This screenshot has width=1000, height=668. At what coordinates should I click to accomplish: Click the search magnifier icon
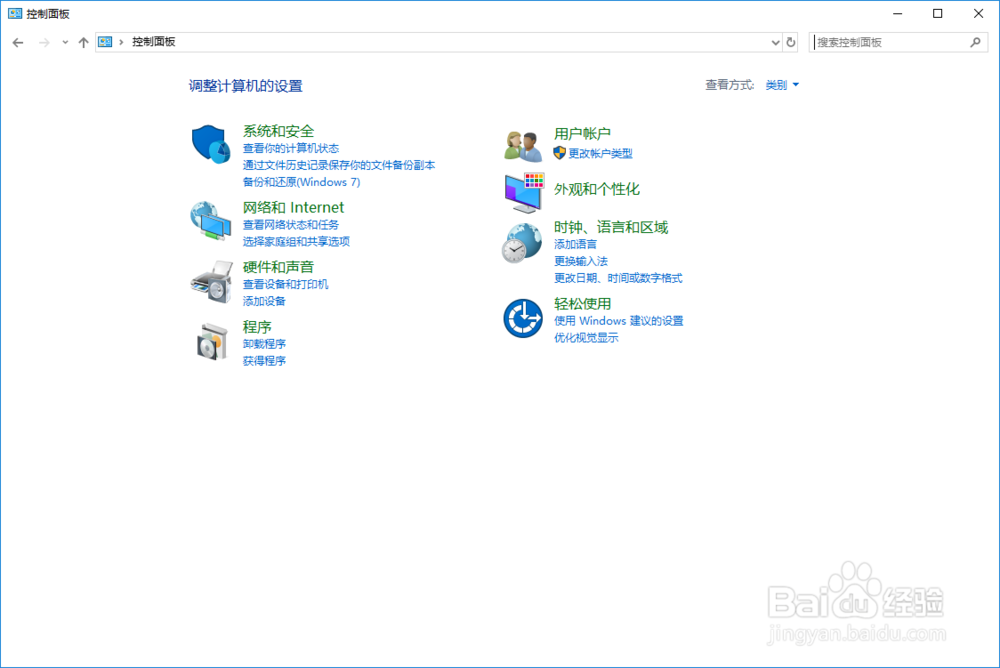click(975, 42)
